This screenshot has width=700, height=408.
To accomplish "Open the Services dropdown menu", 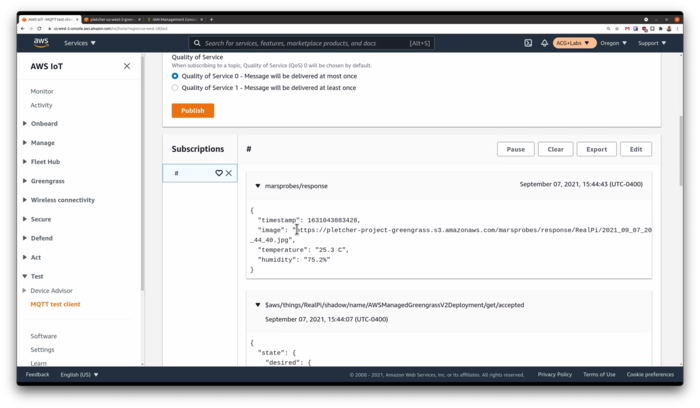I will (80, 43).
